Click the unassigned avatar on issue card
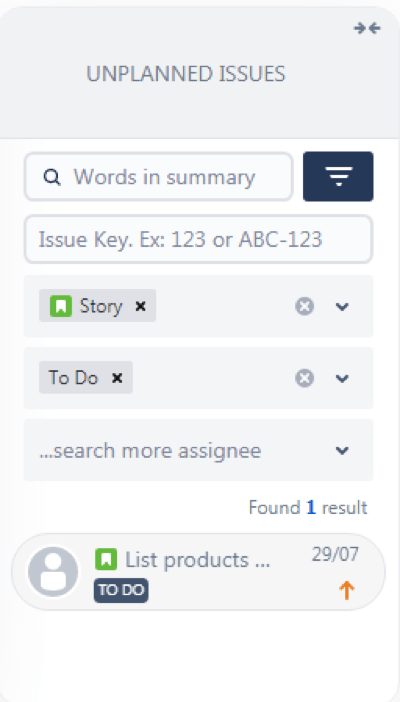The image size is (400, 702). [53, 572]
